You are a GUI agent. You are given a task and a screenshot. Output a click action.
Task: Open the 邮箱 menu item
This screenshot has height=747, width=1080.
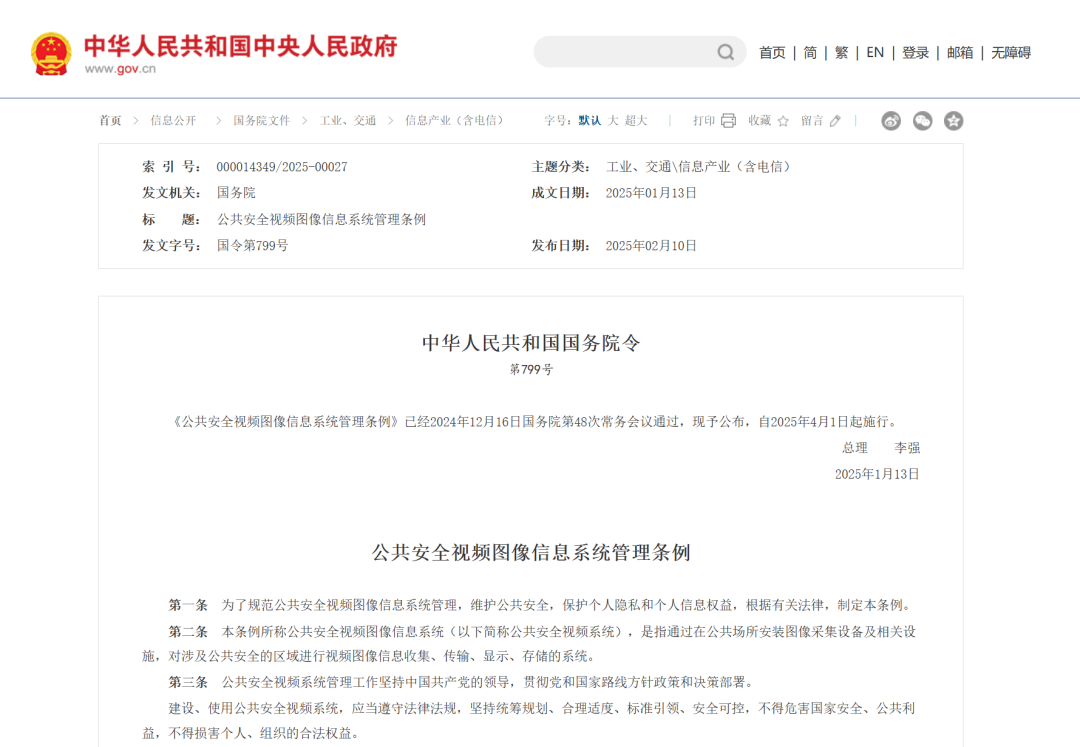[959, 52]
